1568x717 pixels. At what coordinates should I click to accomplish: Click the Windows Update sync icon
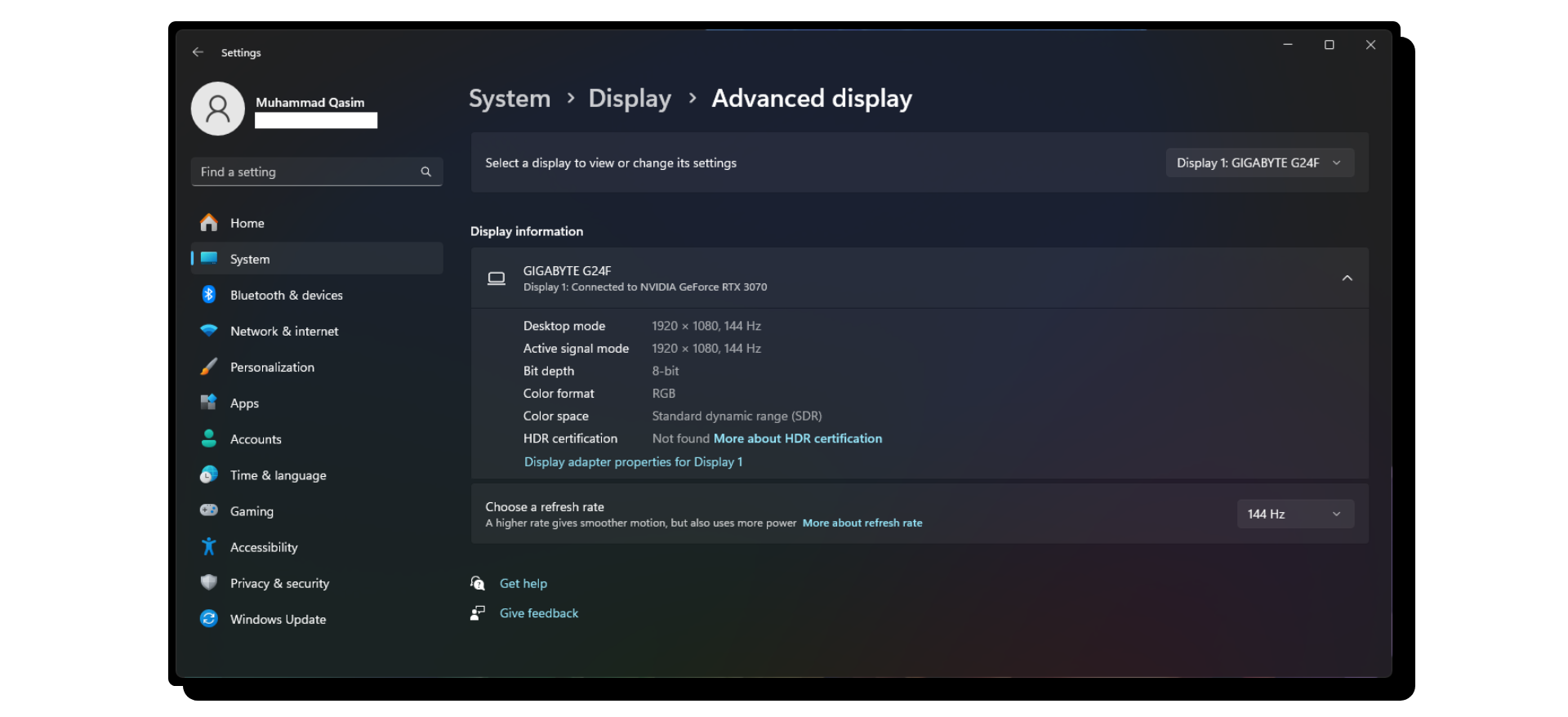(209, 618)
